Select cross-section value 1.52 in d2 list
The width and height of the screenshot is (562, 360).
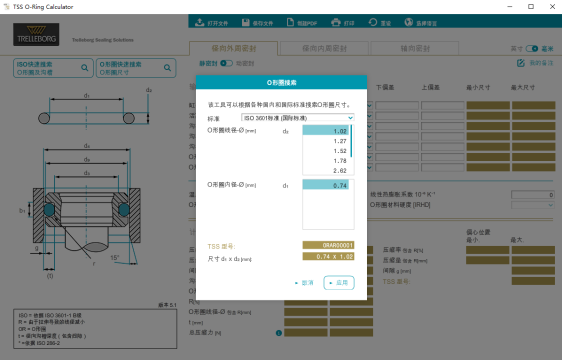point(325,151)
